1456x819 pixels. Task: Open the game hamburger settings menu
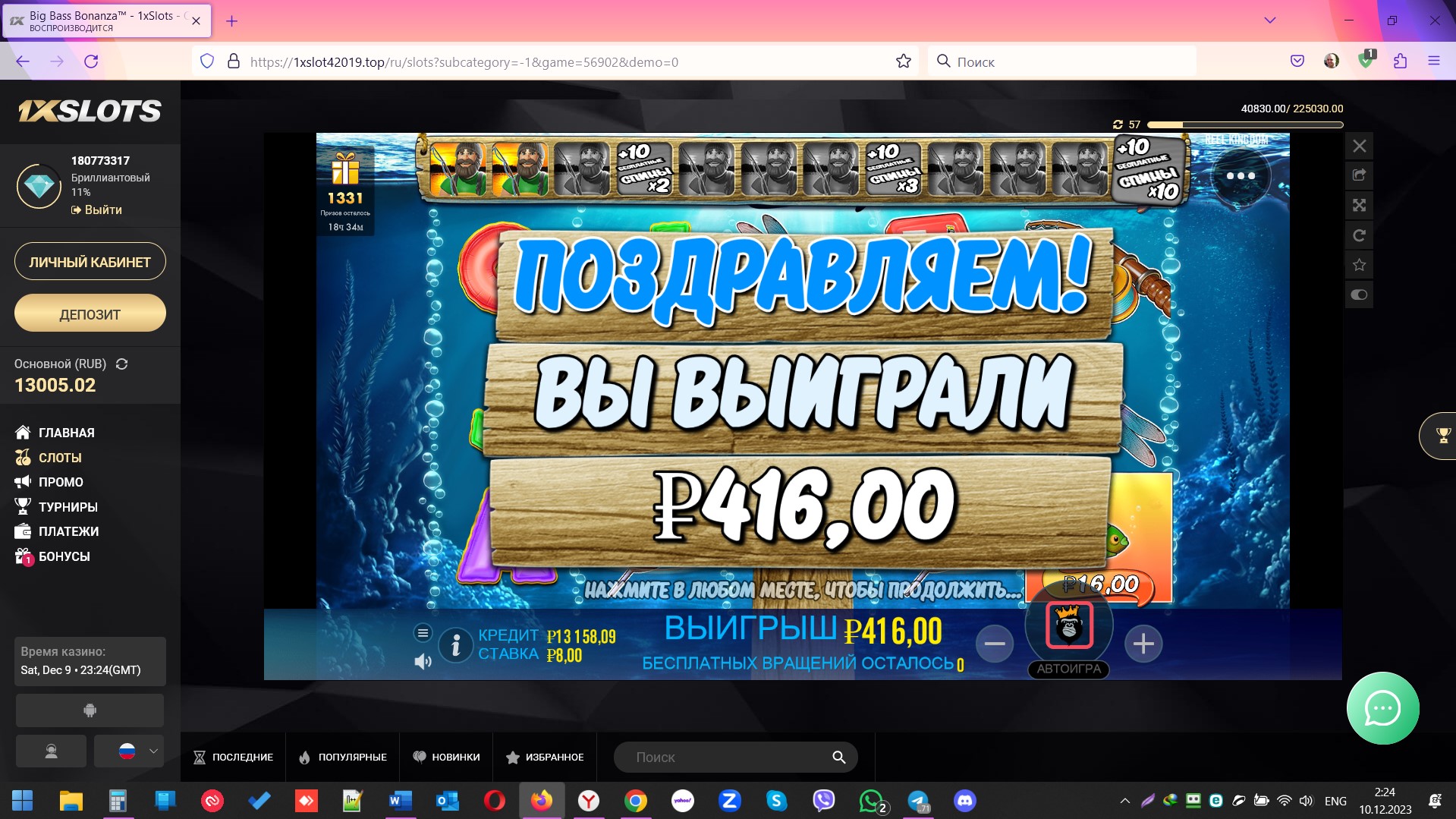423,633
